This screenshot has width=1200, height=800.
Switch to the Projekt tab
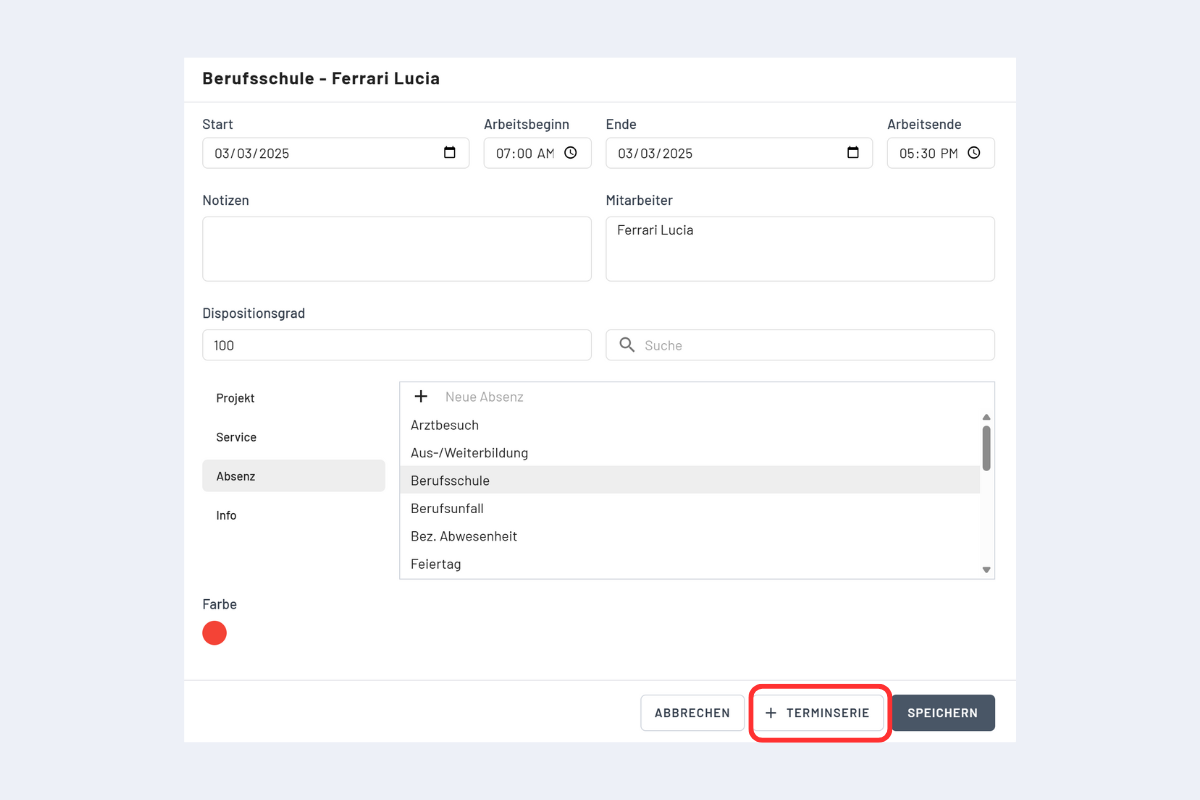pyautogui.click(x=236, y=398)
